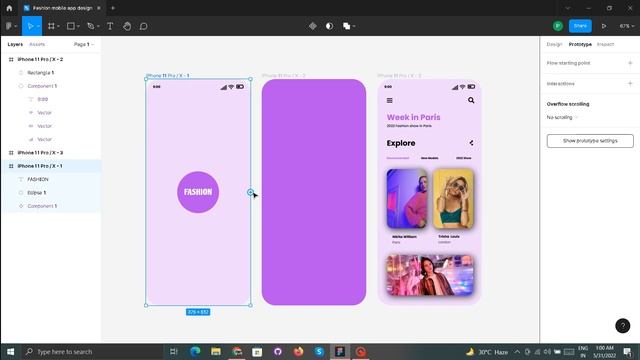Click the hamburger menu icon in Explore screen
Screen dimensions: 640x360
click(389, 100)
